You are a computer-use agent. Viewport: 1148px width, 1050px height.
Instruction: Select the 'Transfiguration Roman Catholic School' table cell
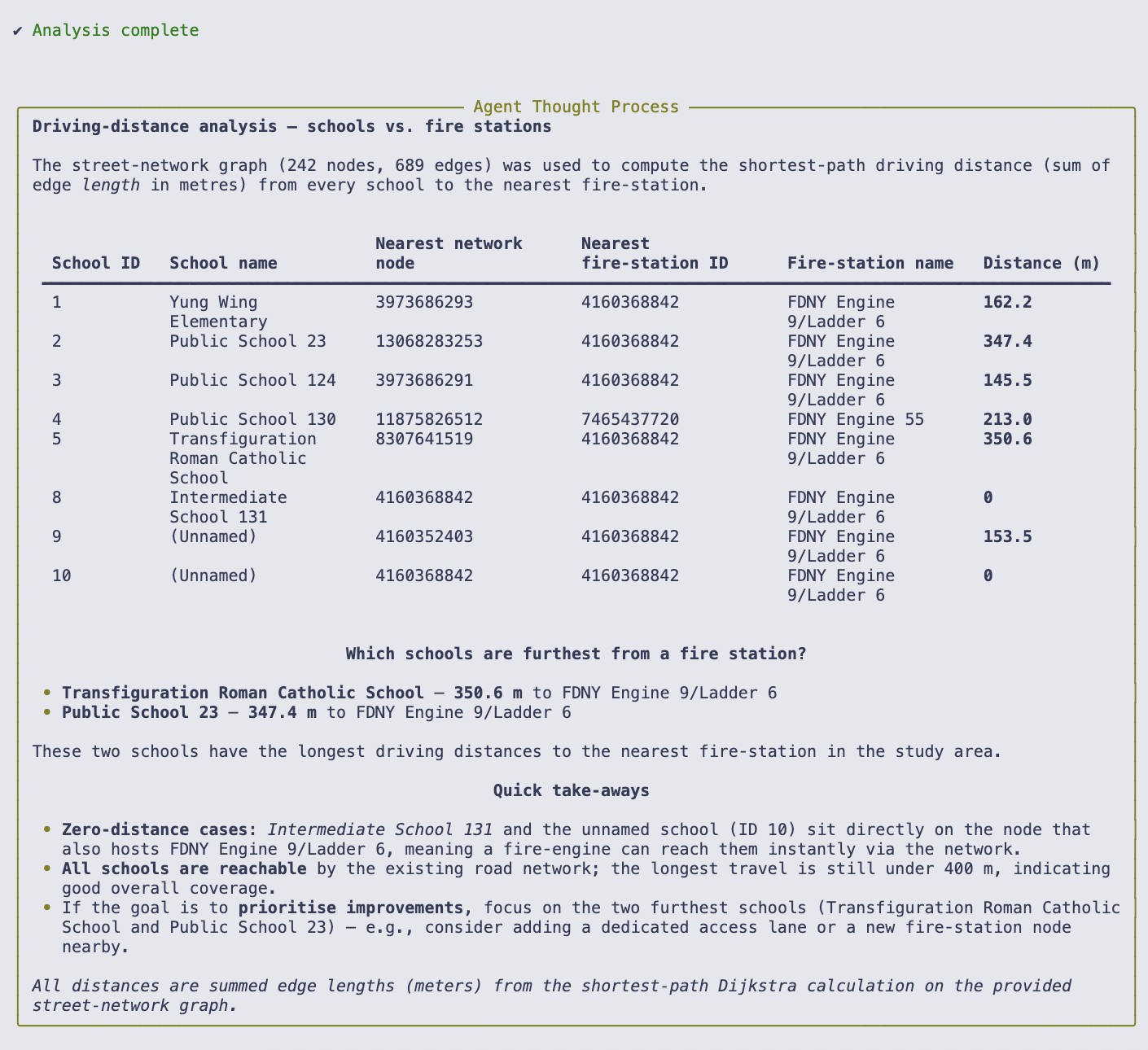[243, 458]
